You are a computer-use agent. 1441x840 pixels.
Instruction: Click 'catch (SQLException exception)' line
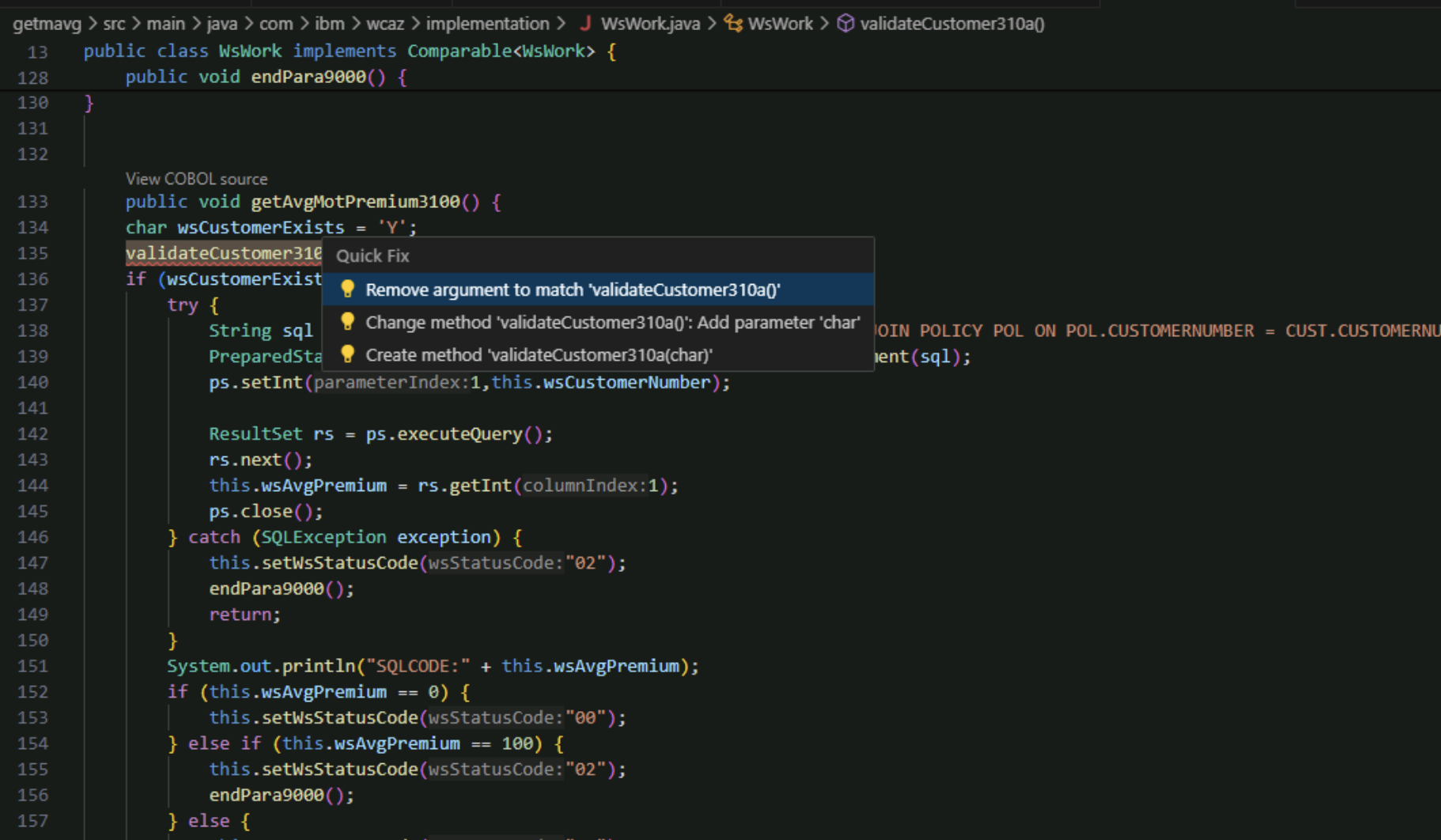click(x=345, y=537)
